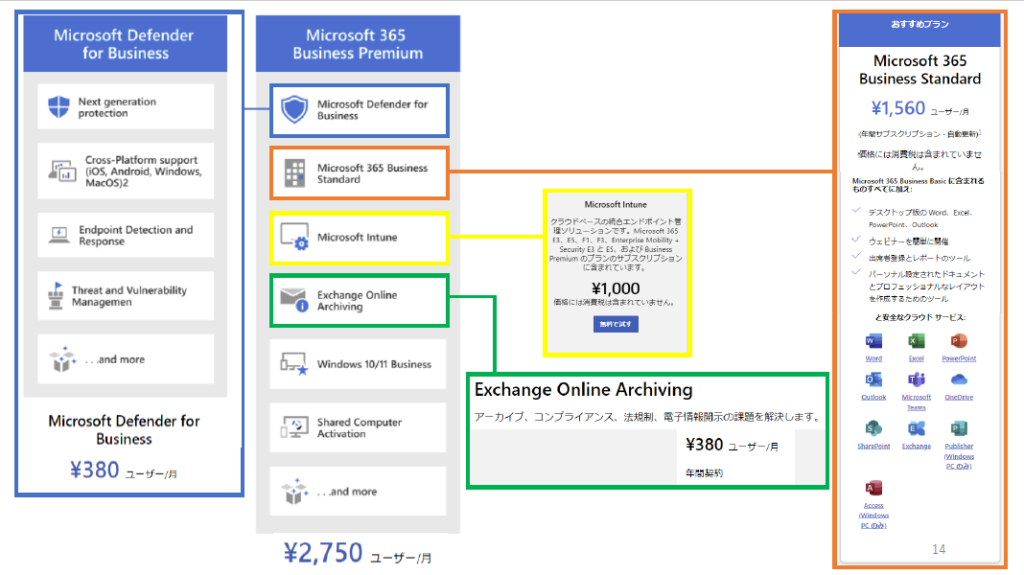Click the "Shared Computer Activation" label
Viewport: 1024px width, 575px height.
coord(359,427)
